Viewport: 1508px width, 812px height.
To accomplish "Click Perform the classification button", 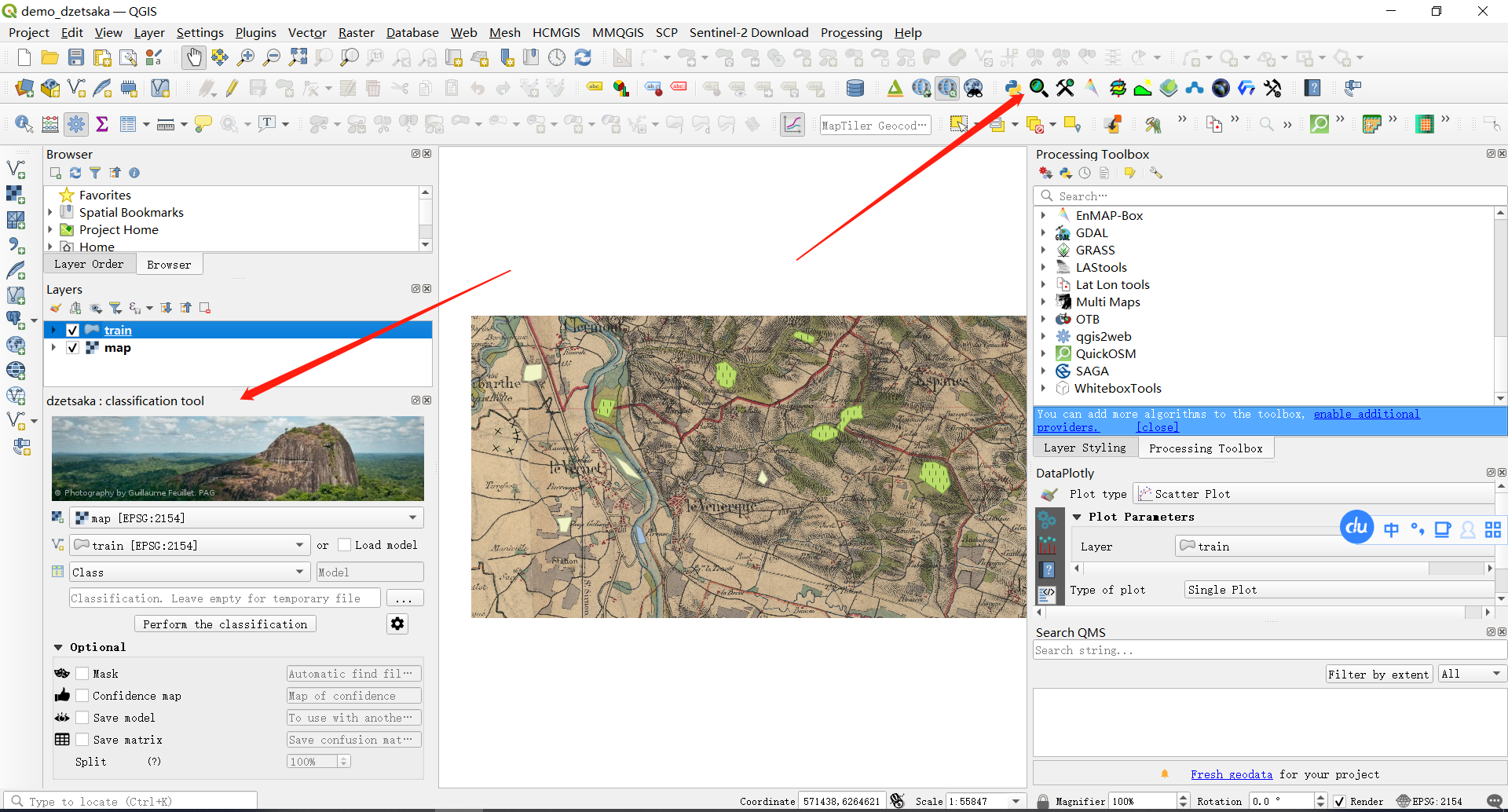I will point(225,623).
